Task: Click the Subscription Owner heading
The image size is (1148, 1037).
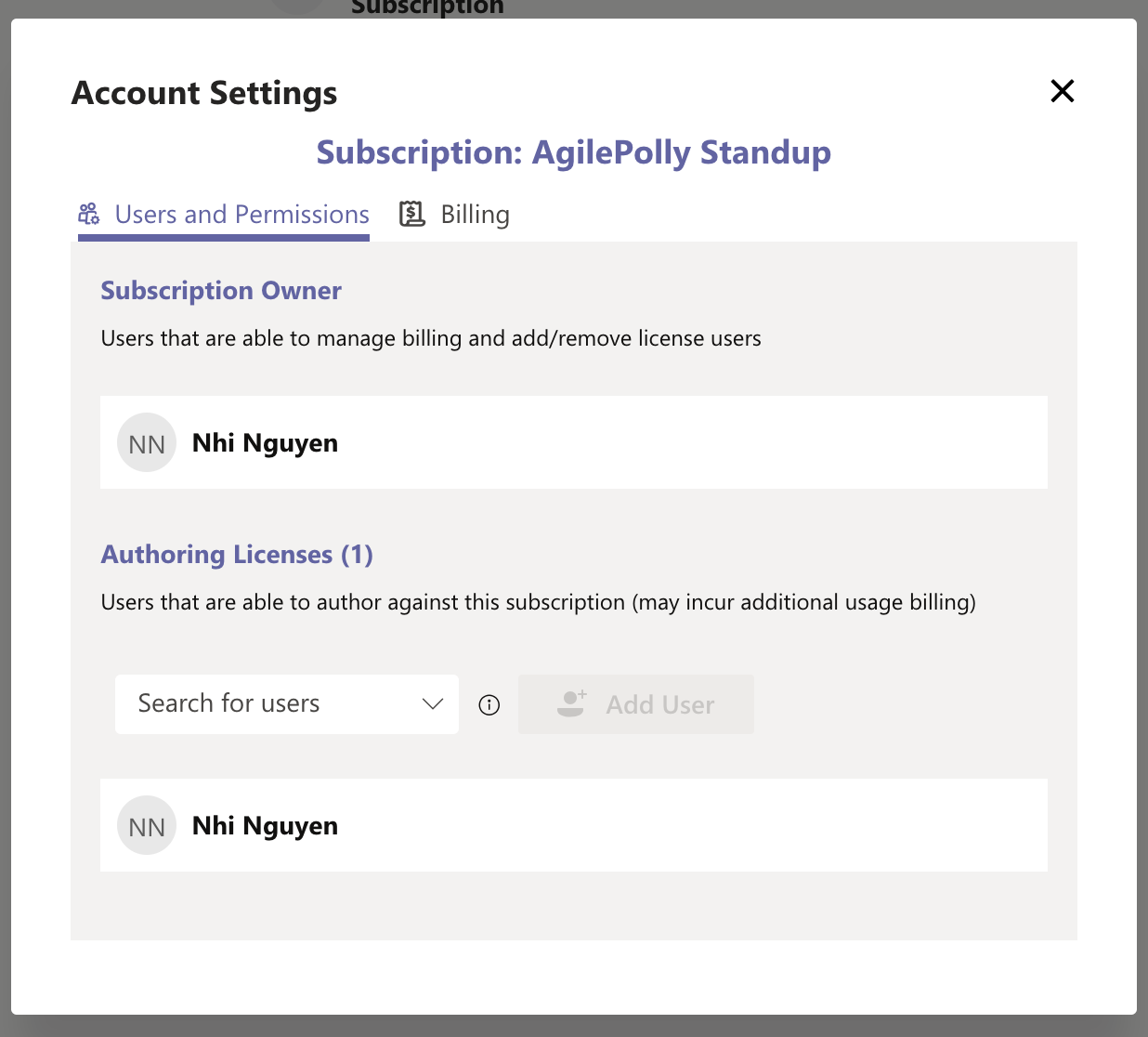Action: pyautogui.click(x=221, y=291)
